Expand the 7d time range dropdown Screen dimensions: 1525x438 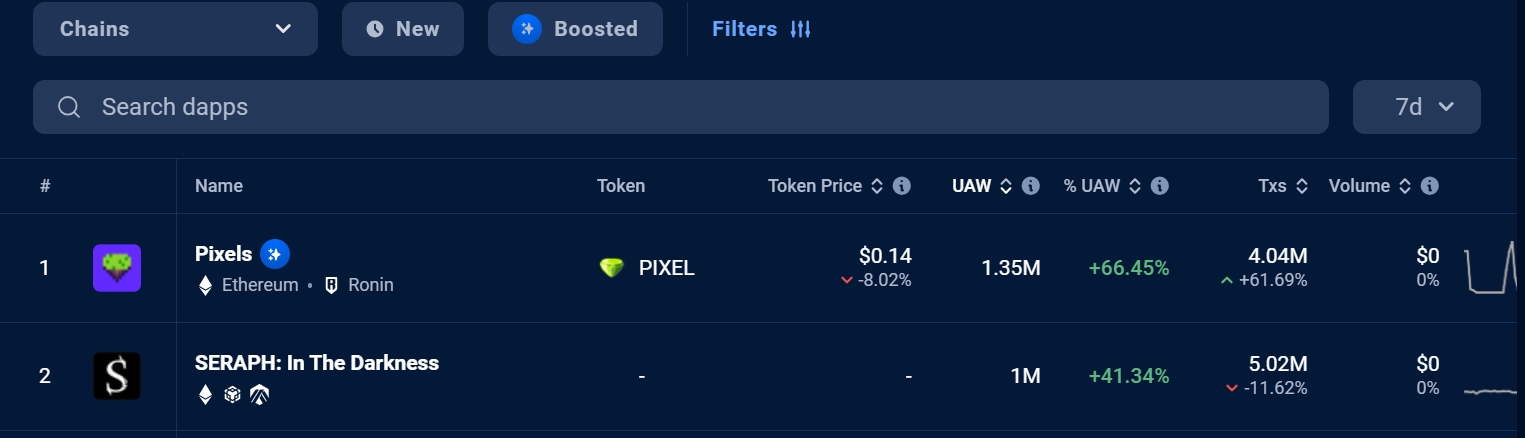[1417, 107]
